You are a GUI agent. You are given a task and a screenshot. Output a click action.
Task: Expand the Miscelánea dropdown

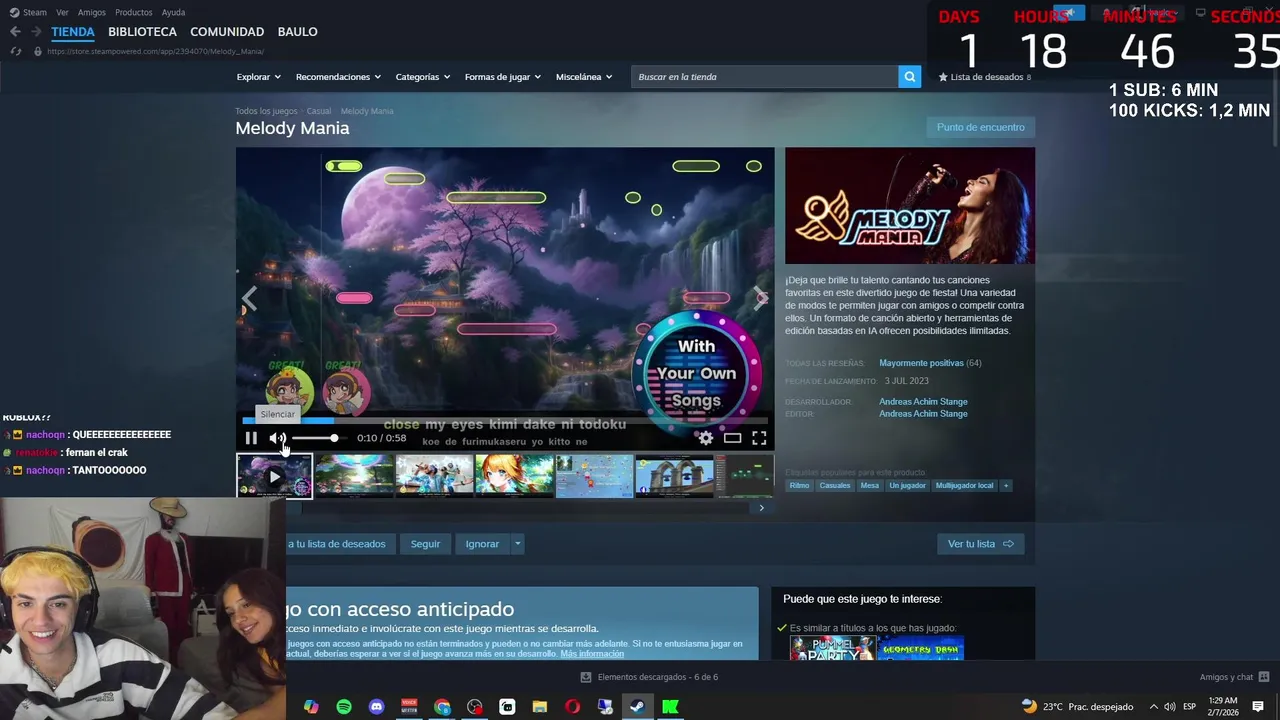[x=584, y=77]
